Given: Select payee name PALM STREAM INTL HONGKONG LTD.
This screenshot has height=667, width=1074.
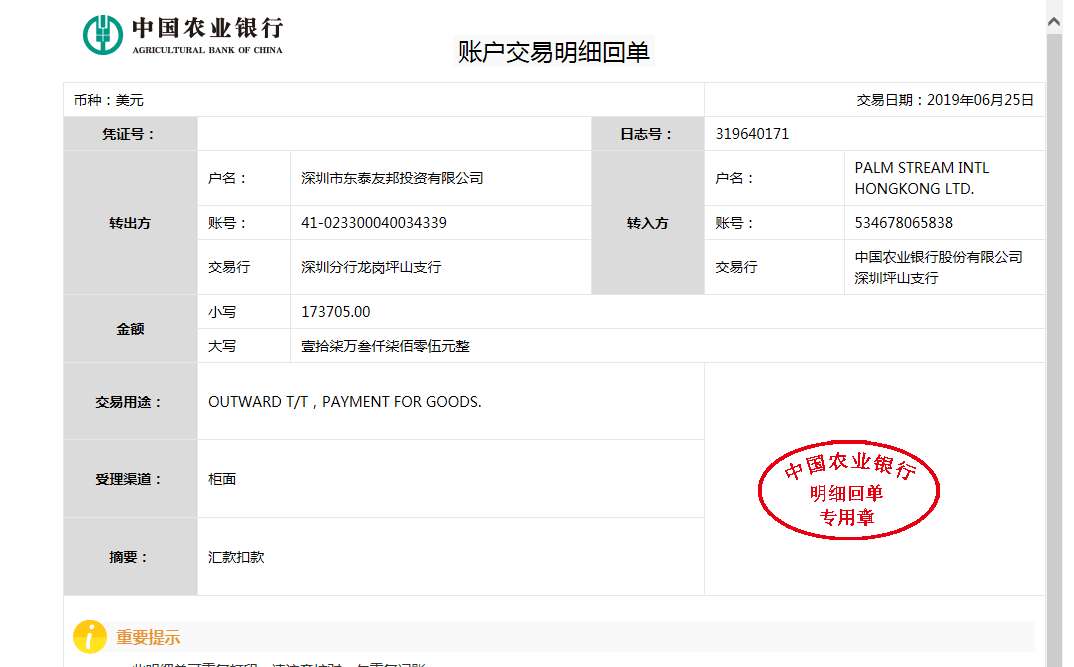Looking at the screenshot, I should (921, 178).
